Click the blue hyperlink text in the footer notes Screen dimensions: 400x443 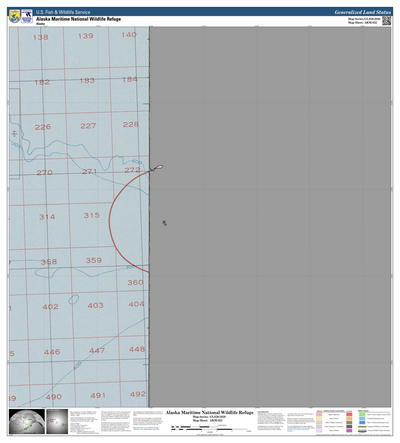pos(298,430)
